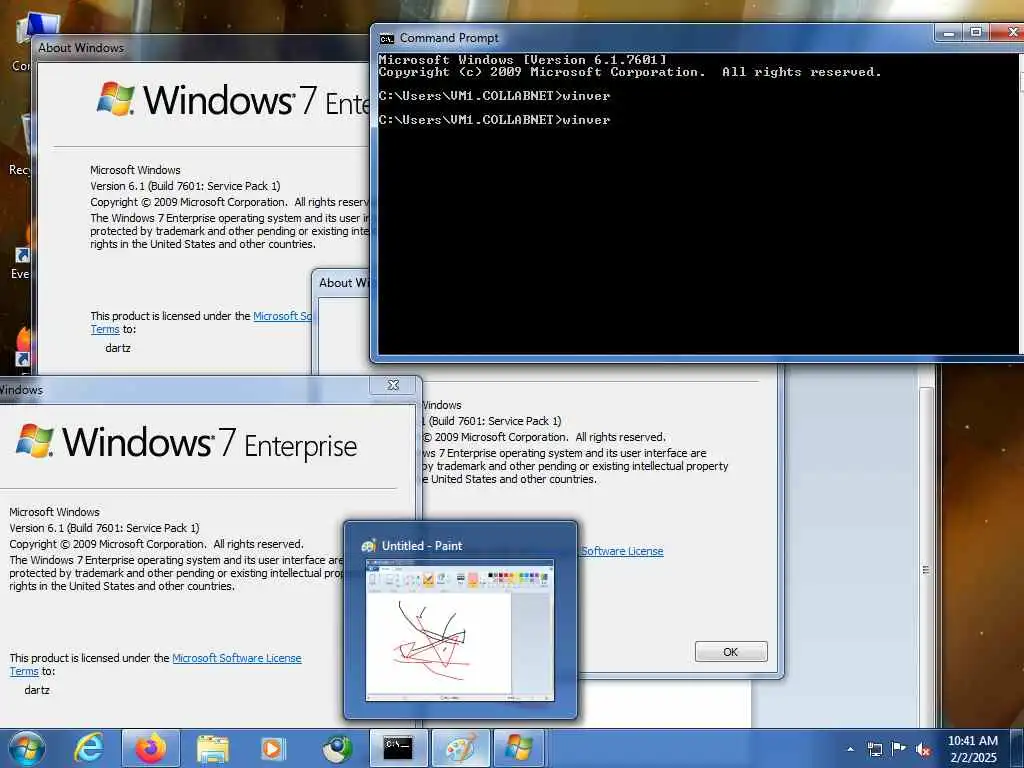The height and width of the screenshot is (768, 1024).
Task: Select 'dartz' in the front About dialog
Action: (37, 690)
